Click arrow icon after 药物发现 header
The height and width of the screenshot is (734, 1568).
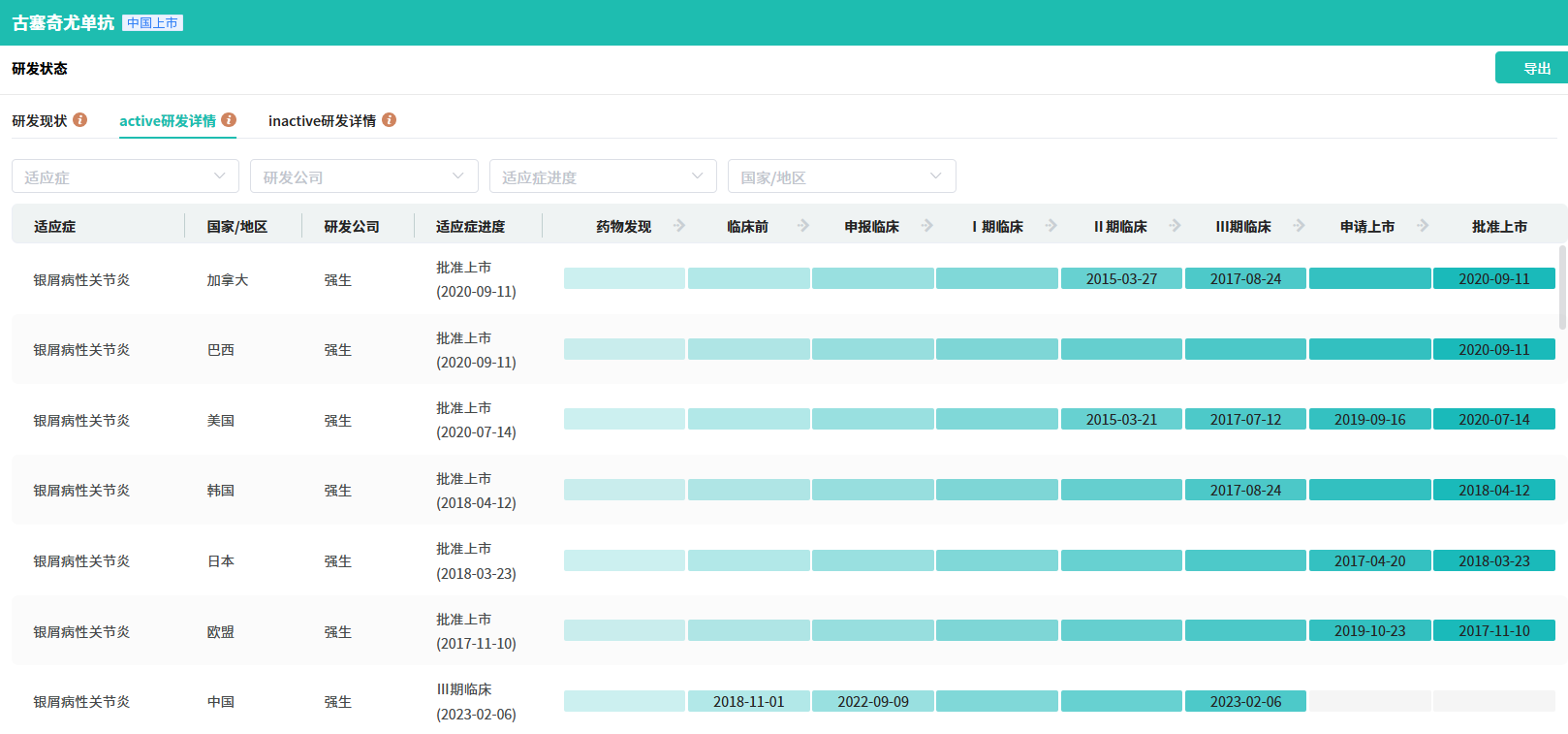(x=679, y=226)
